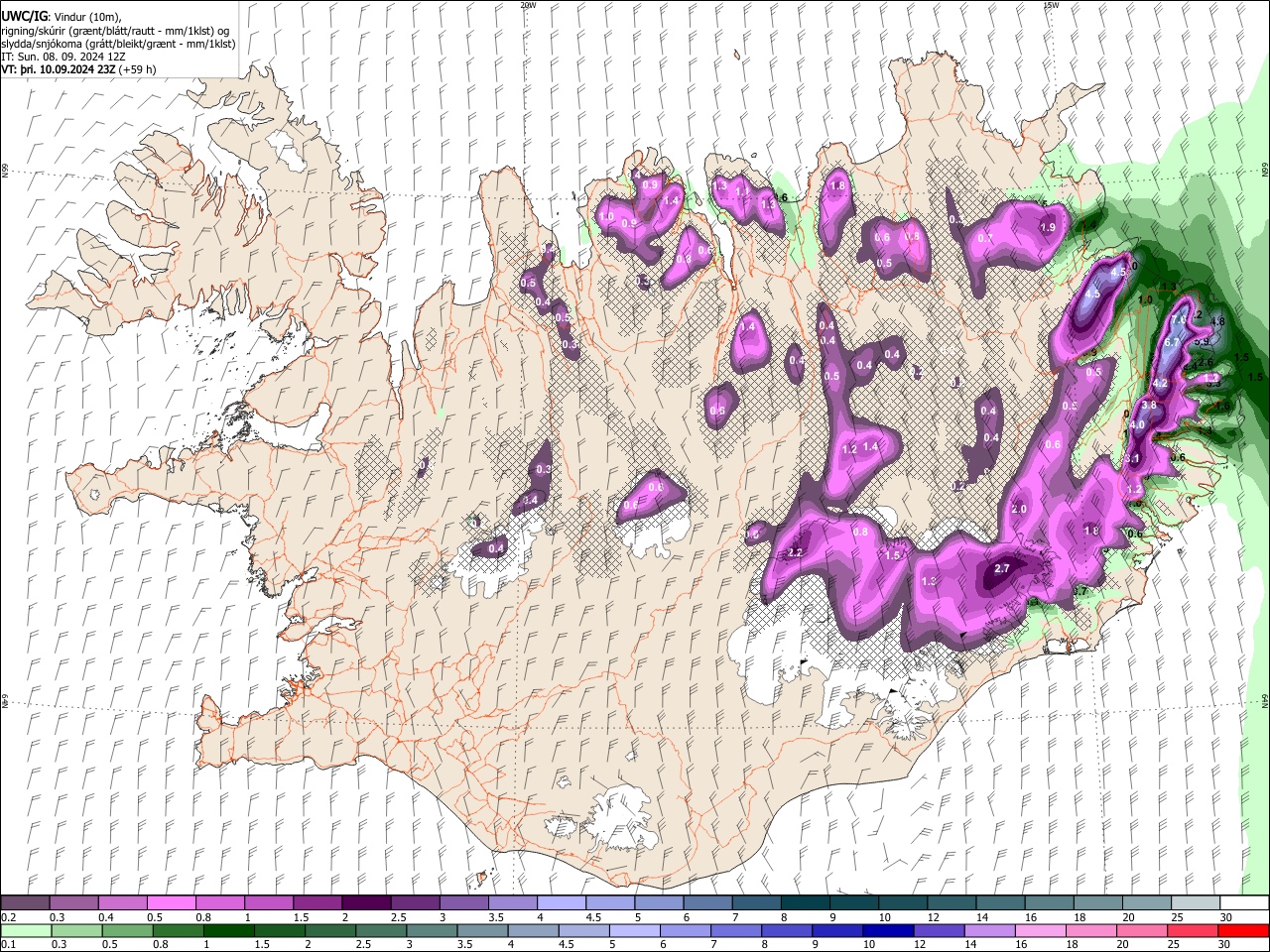Viewport: 1270px width, 952px height.
Task: Click the '64N' latitude label on right edge
Action: click(x=1265, y=702)
